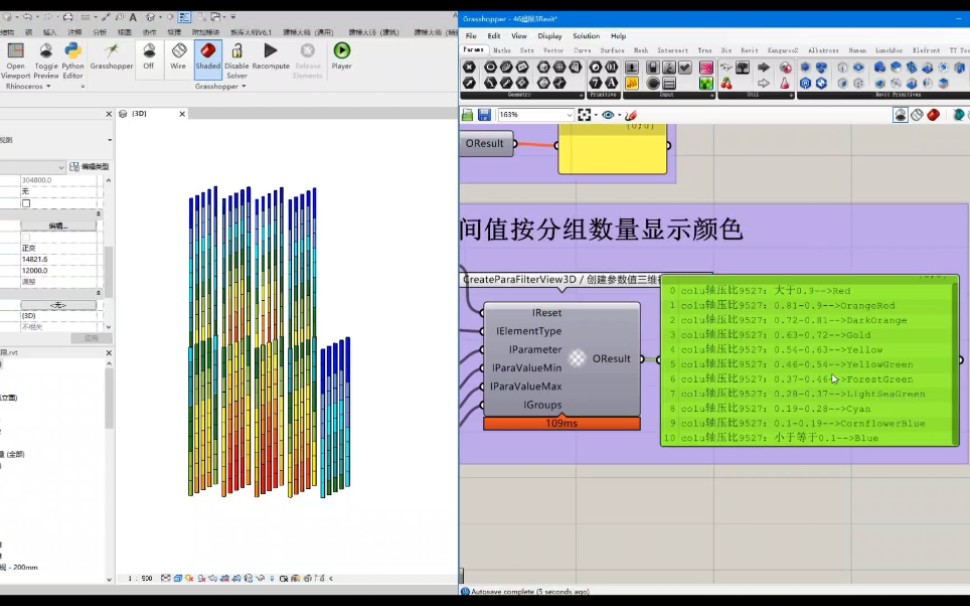Click the Zoom Extents icon on the canvas toolbar
The image size is (970, 606).
(586, 115)
